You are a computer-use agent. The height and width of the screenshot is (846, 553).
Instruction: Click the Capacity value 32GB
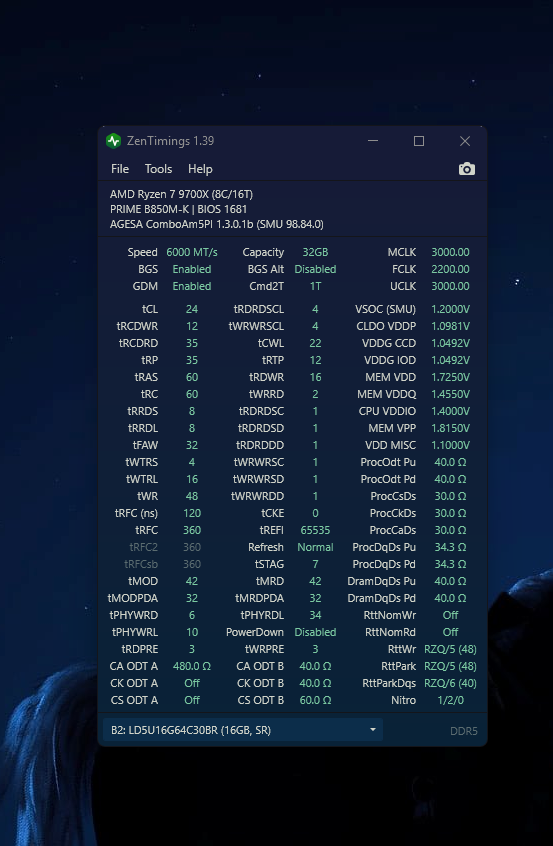[x=315, y=252]
